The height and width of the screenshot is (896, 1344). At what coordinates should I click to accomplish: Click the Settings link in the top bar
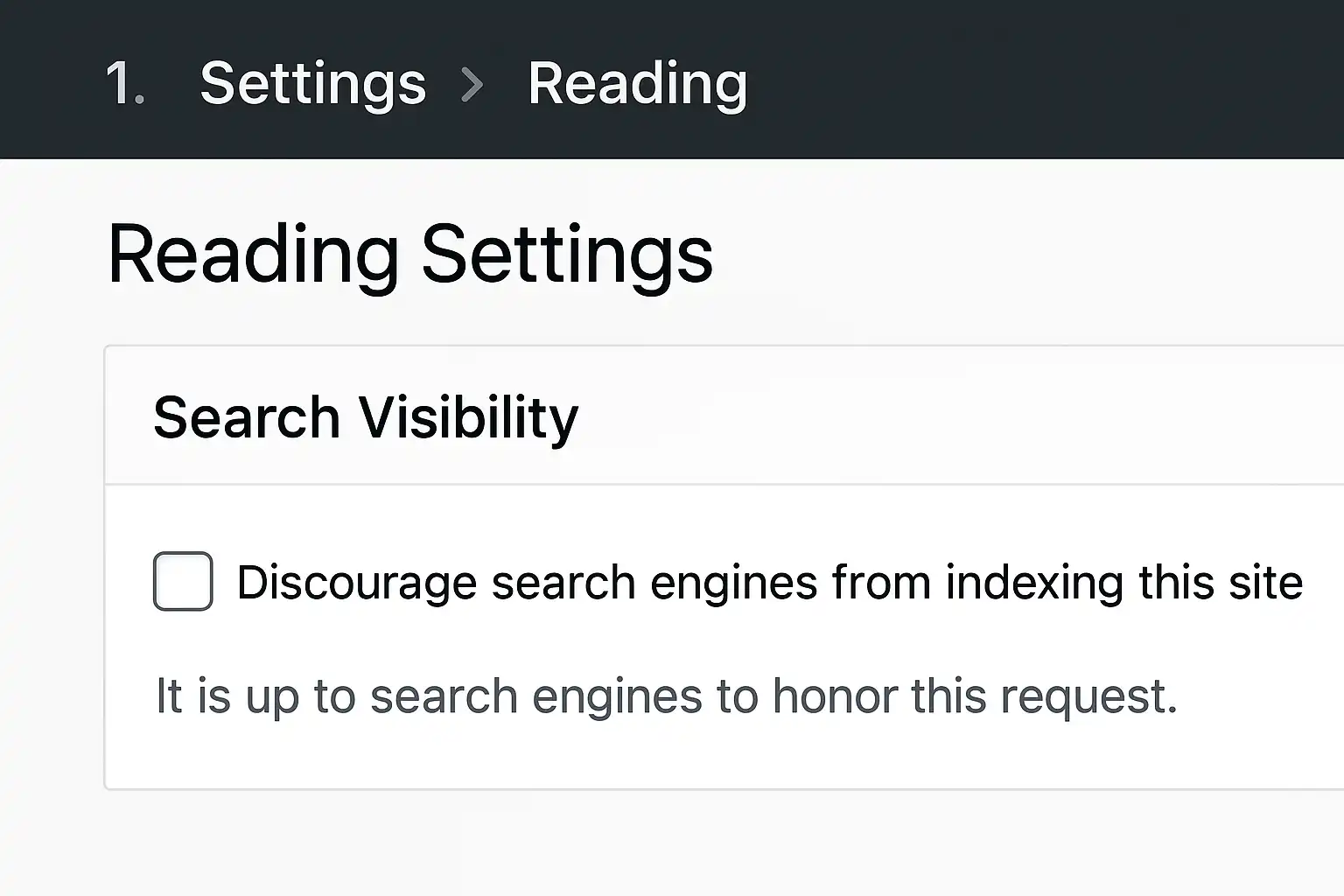(312, 84)
